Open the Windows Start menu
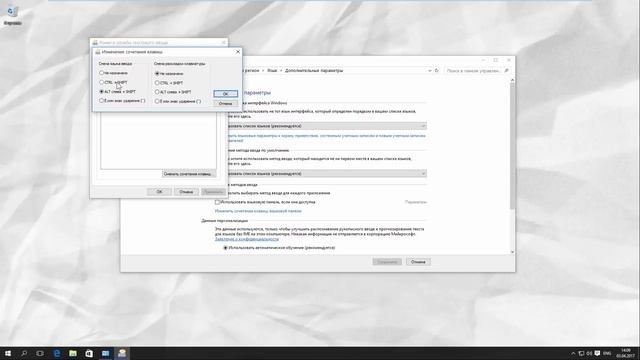Screen dimensions: 640x360 (8, 353)
